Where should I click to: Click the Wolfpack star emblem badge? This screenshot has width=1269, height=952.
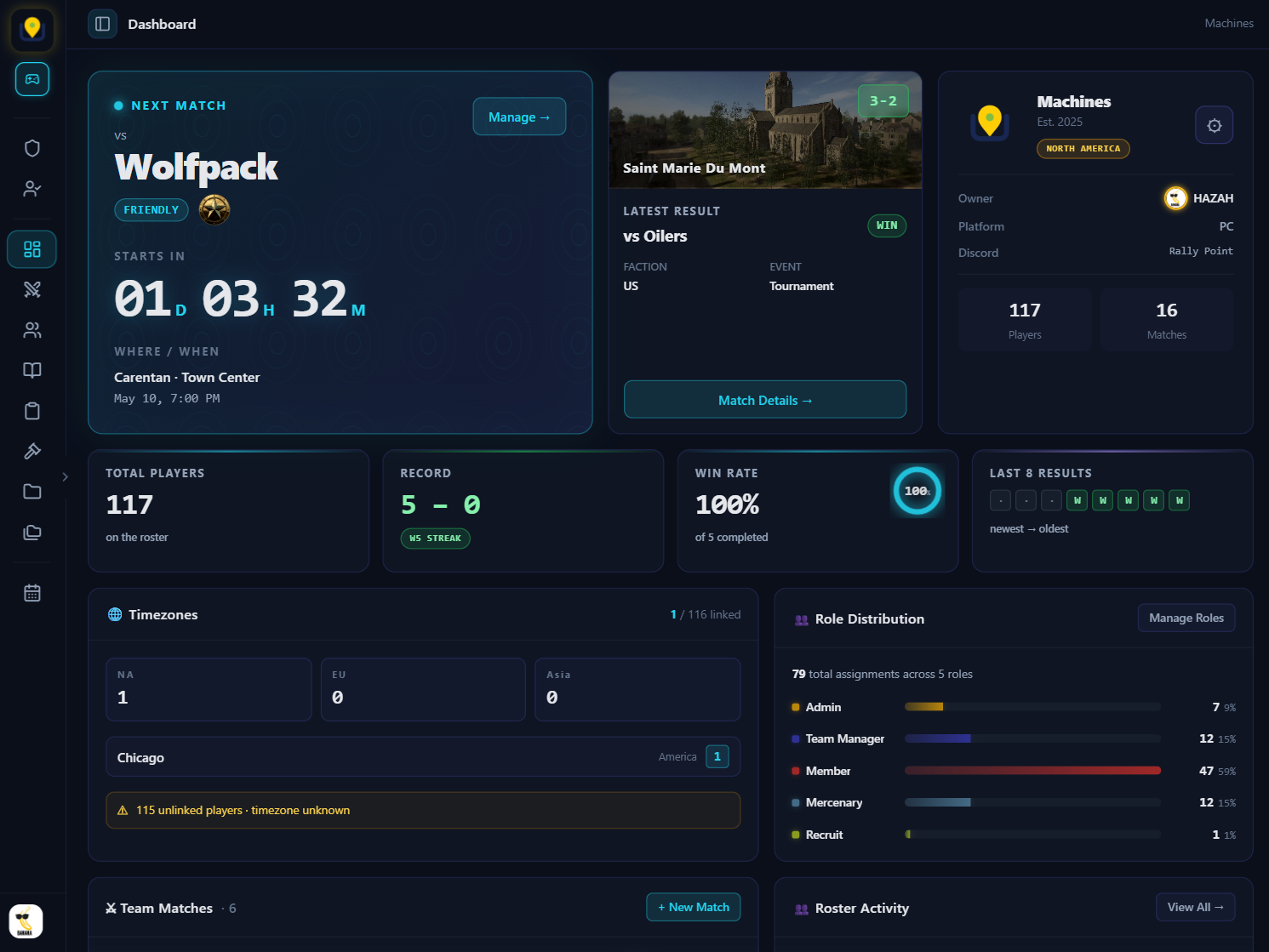click(x=214, y=209)
